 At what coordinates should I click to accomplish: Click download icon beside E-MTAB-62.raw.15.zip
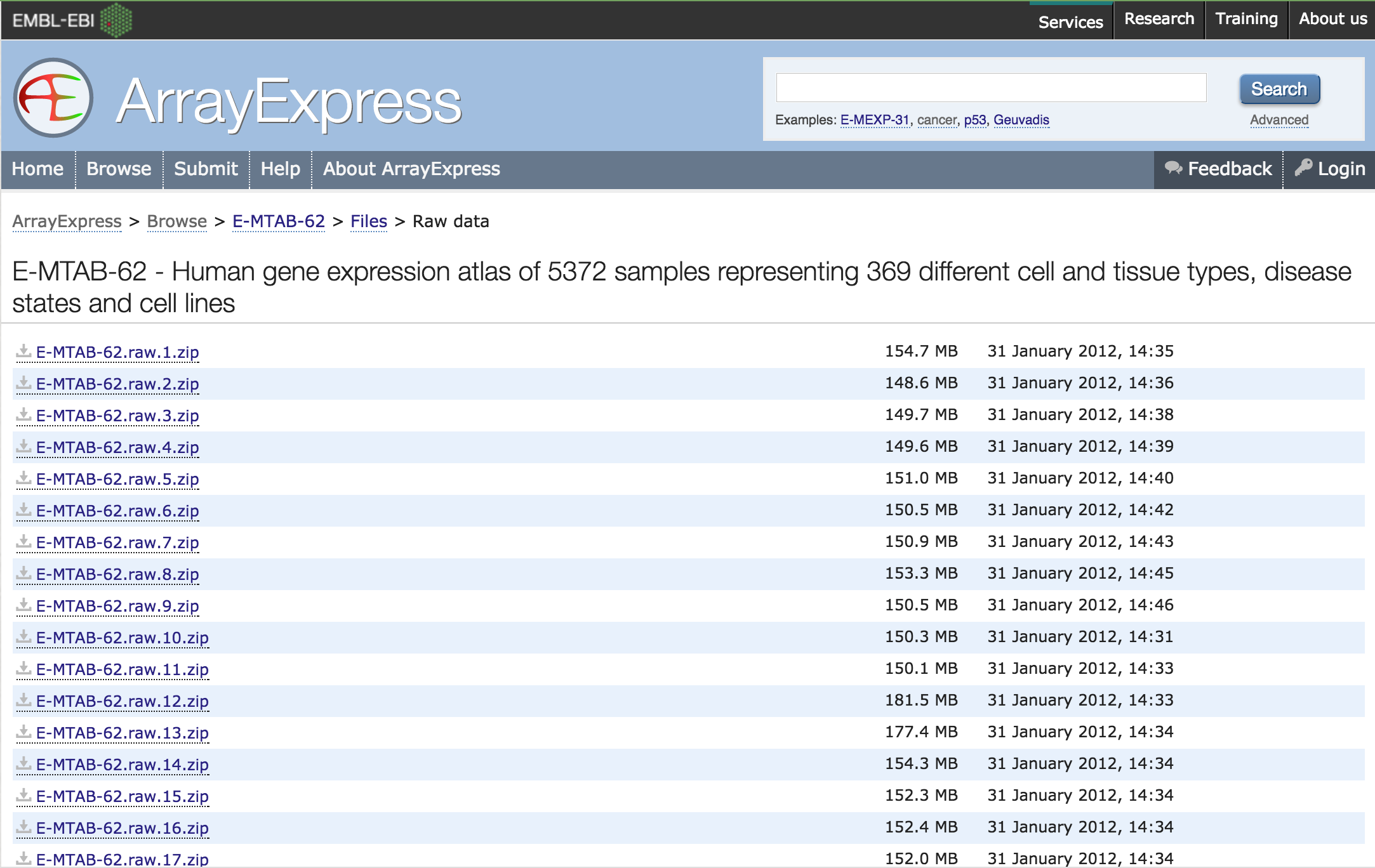23,795
